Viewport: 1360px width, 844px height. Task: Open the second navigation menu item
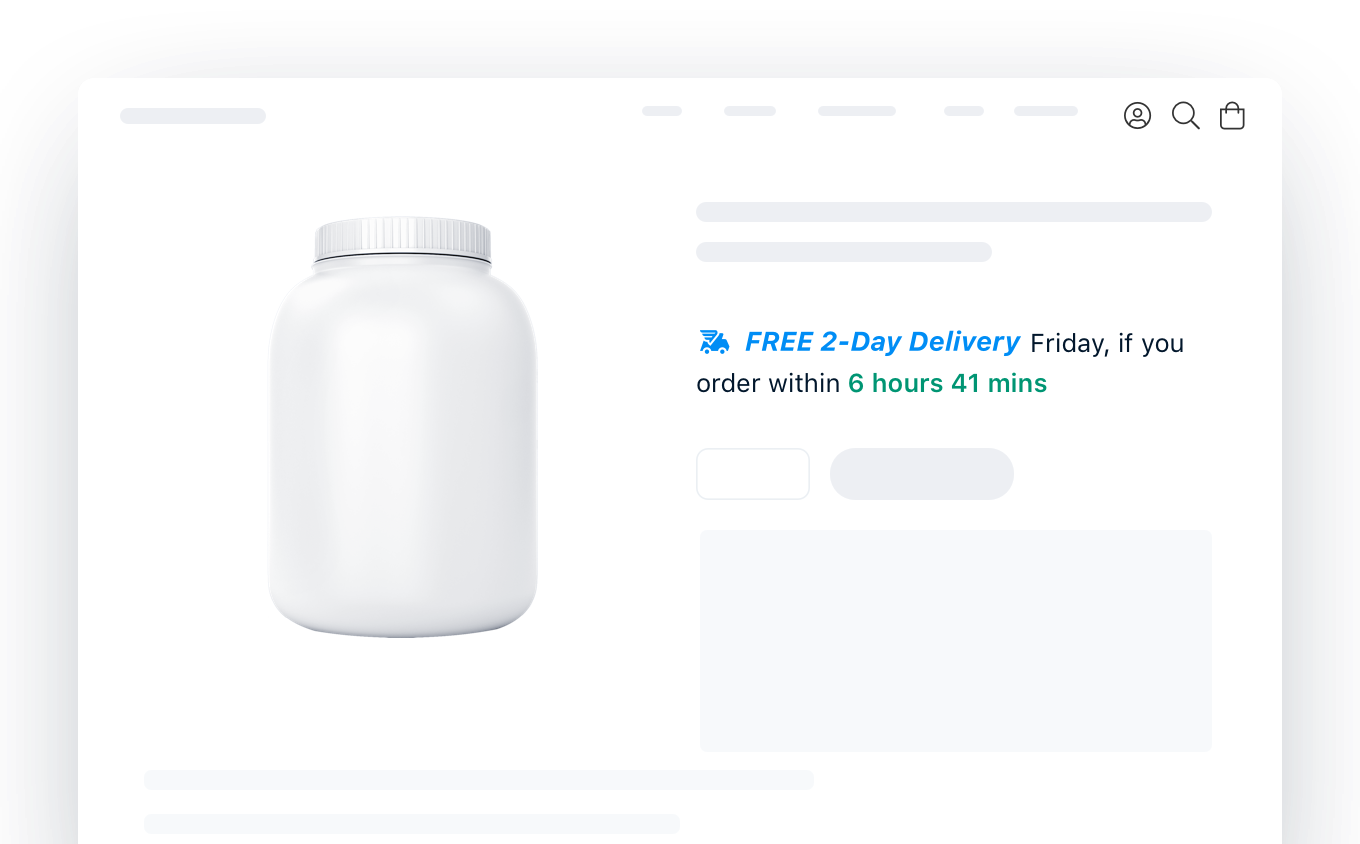click(x=750, y=111)
